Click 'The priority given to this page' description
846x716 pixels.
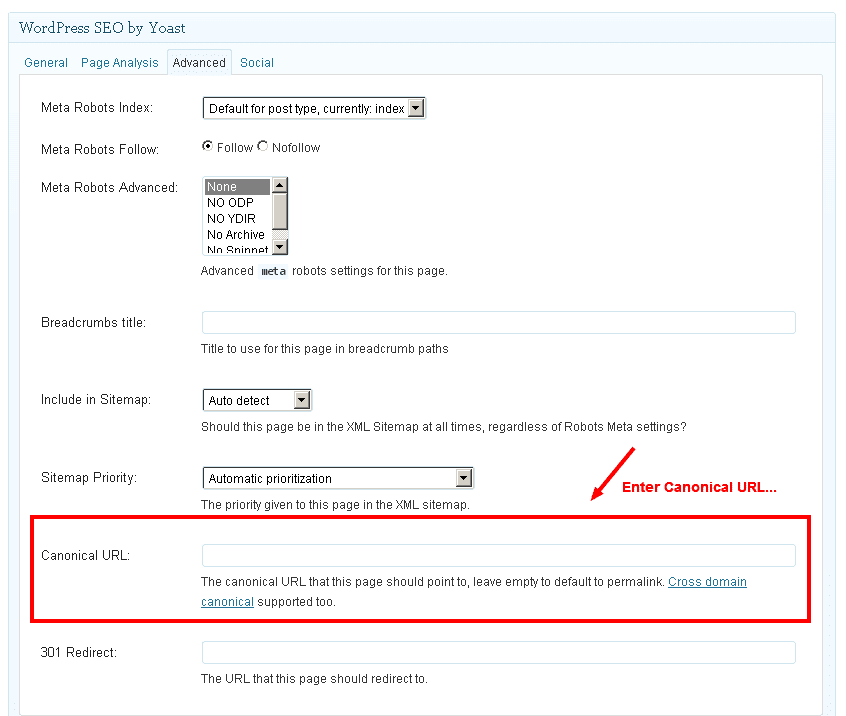click(335, 505)
